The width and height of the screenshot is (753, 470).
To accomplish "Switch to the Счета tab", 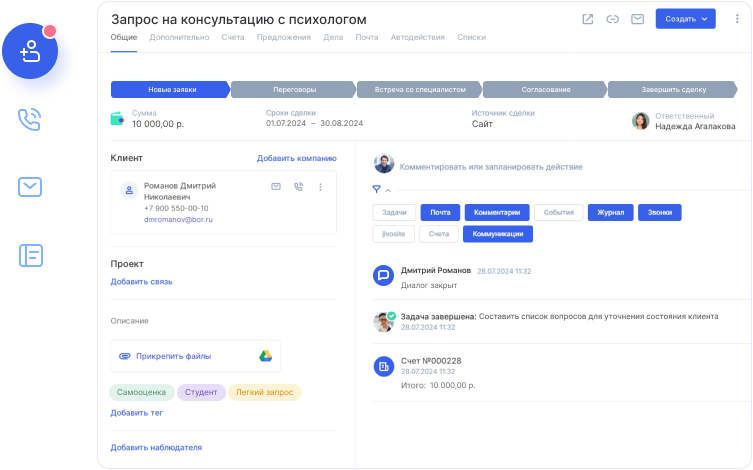I will pos(232,37).
